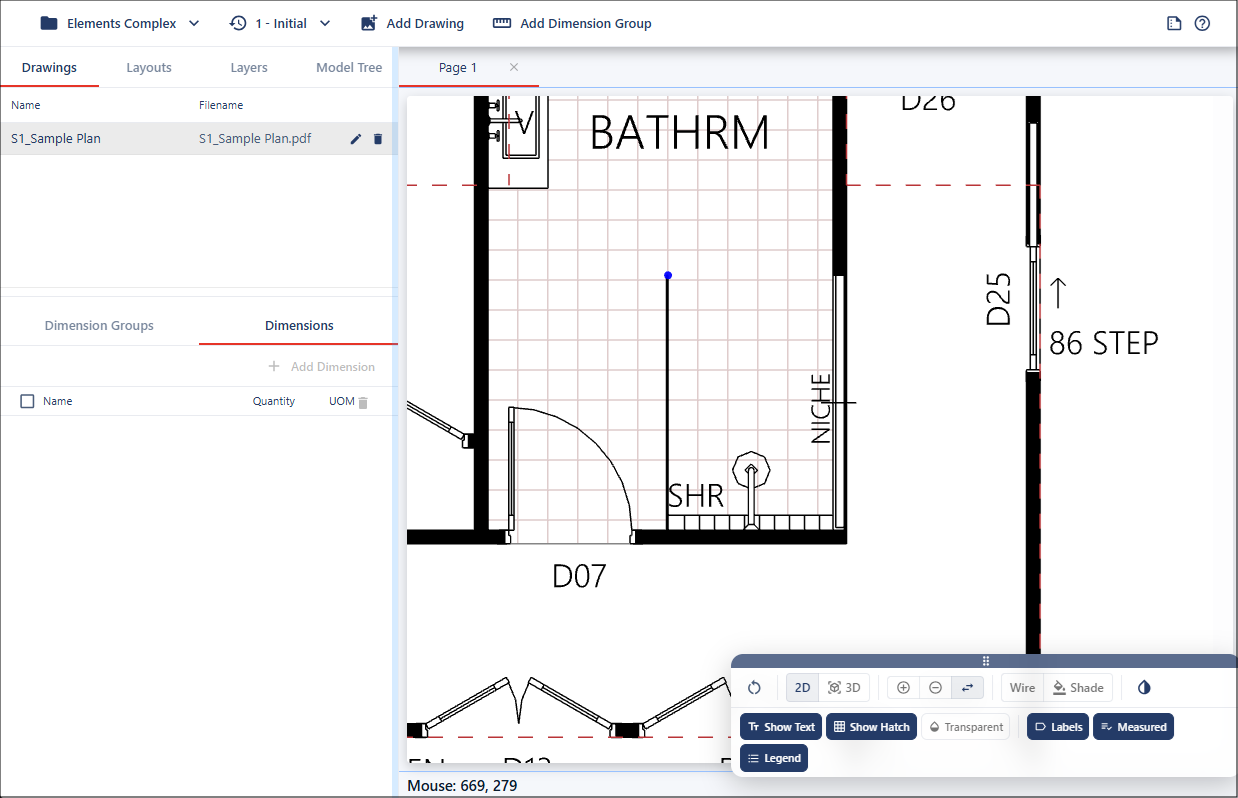
Task: Open the notes document icon at top right
Action: click(1174, 23)
